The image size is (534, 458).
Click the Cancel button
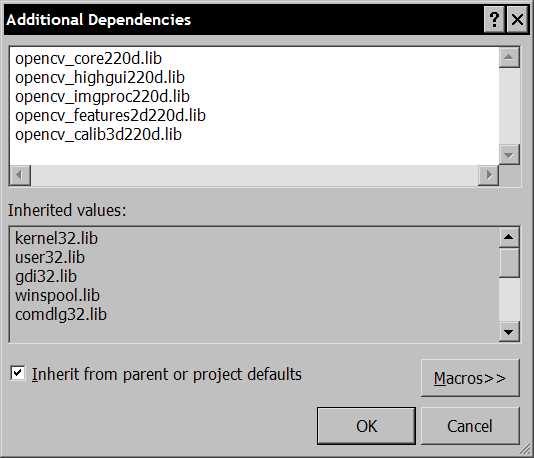(470, 426)
